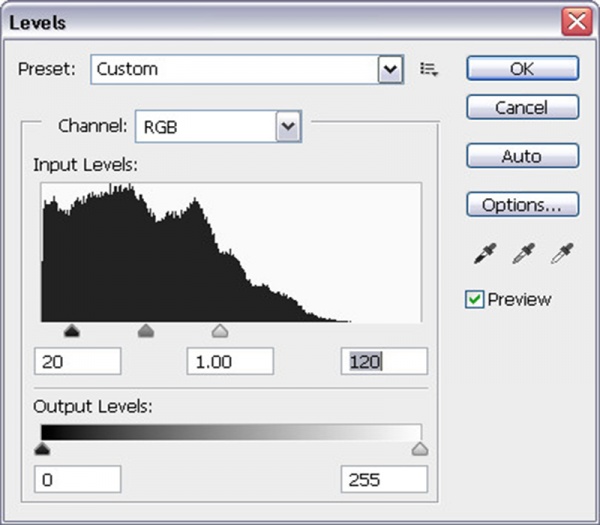Select the black point eyedropper
600x525 pixels.
point(485,253)
